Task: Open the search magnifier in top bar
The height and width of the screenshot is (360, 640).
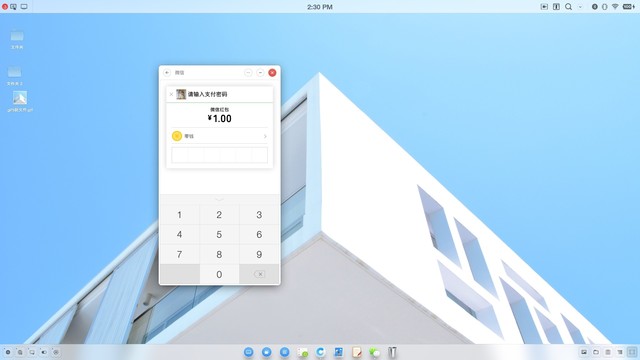Action: (x=568, y=7)
